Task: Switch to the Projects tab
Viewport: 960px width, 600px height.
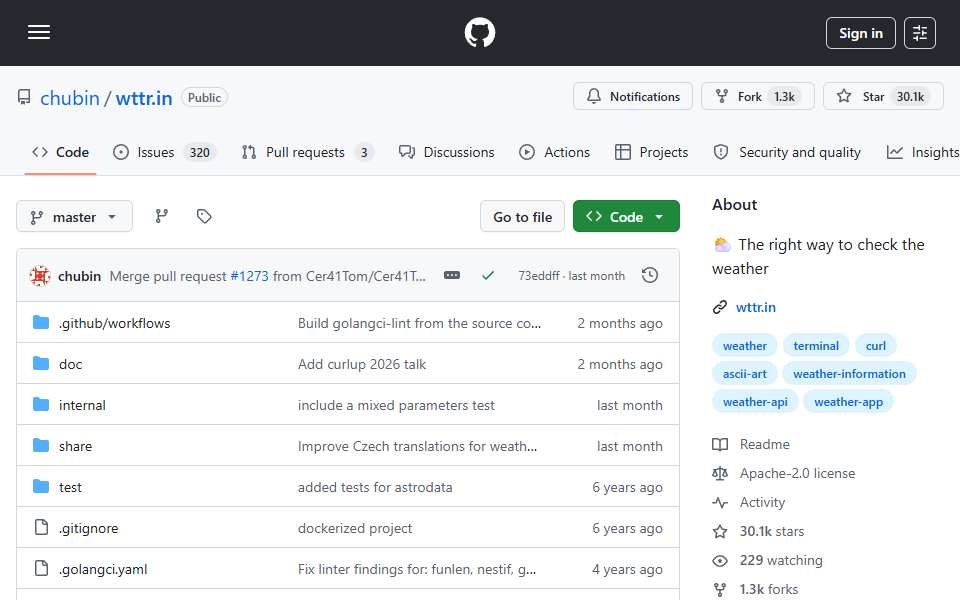Action: pyautogui.click(x=651, y=152)
